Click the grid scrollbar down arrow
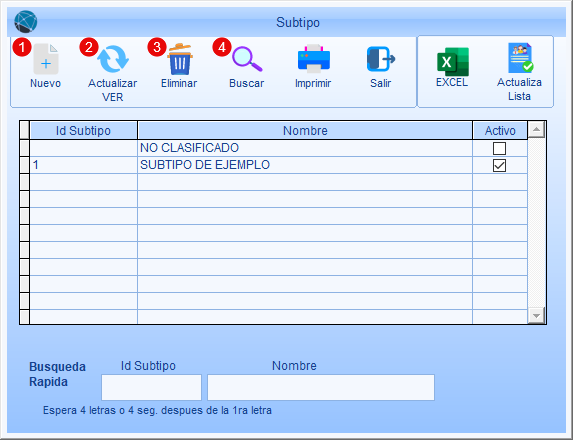 point(536,316)
